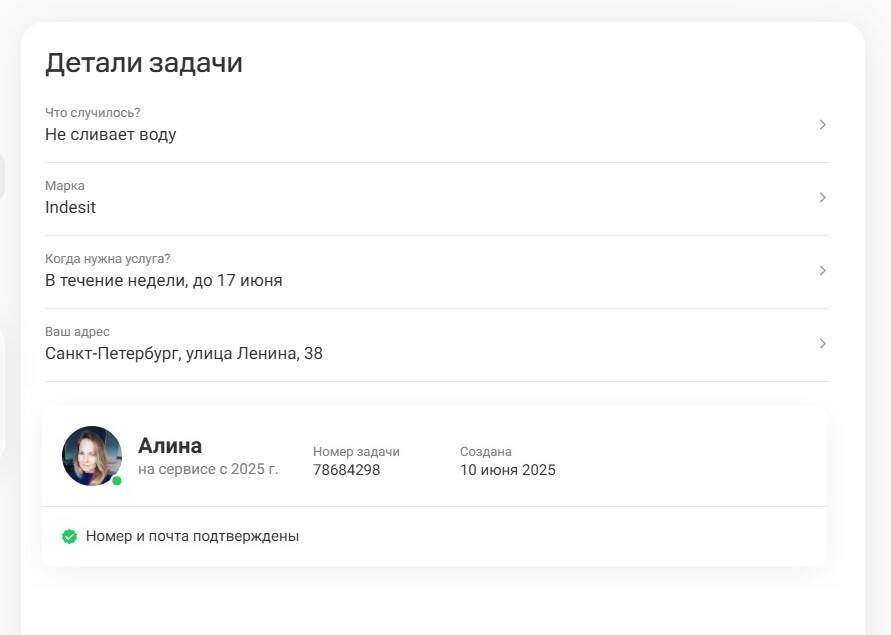Click the task number 78684298
This screenshot has height=635, width=891.
coord(346,470)
